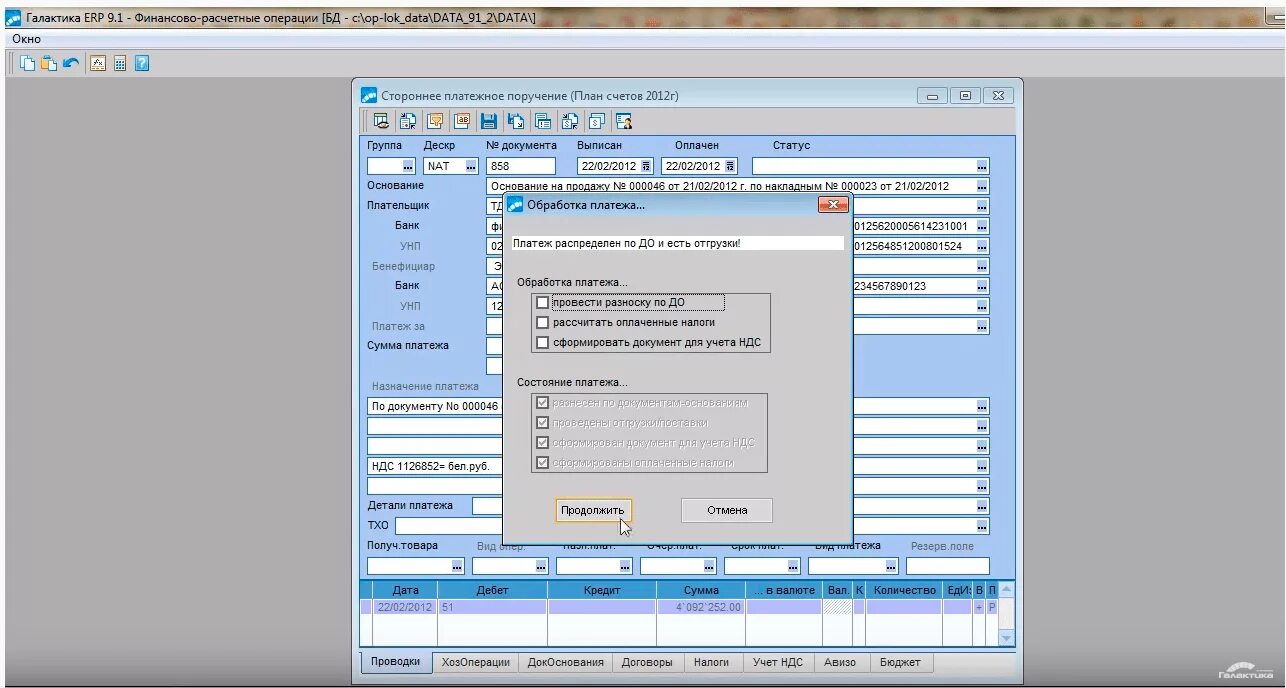The height and width of the screenshot is (688, 1286).
Task: Click scroll down arrow of entries table
Action: [x=1006, y=637]
